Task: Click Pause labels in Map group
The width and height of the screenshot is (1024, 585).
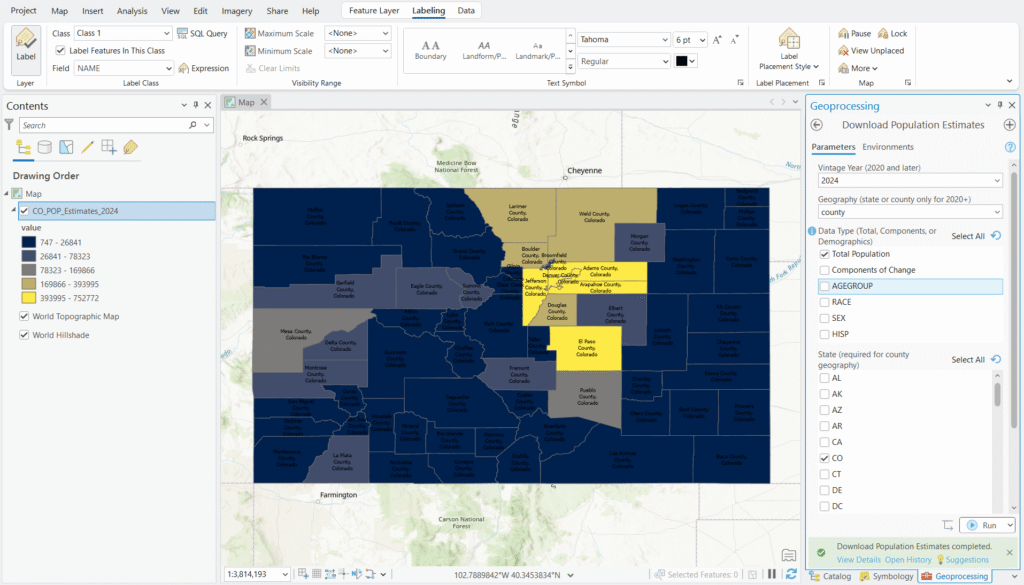Action: point(854,33)
